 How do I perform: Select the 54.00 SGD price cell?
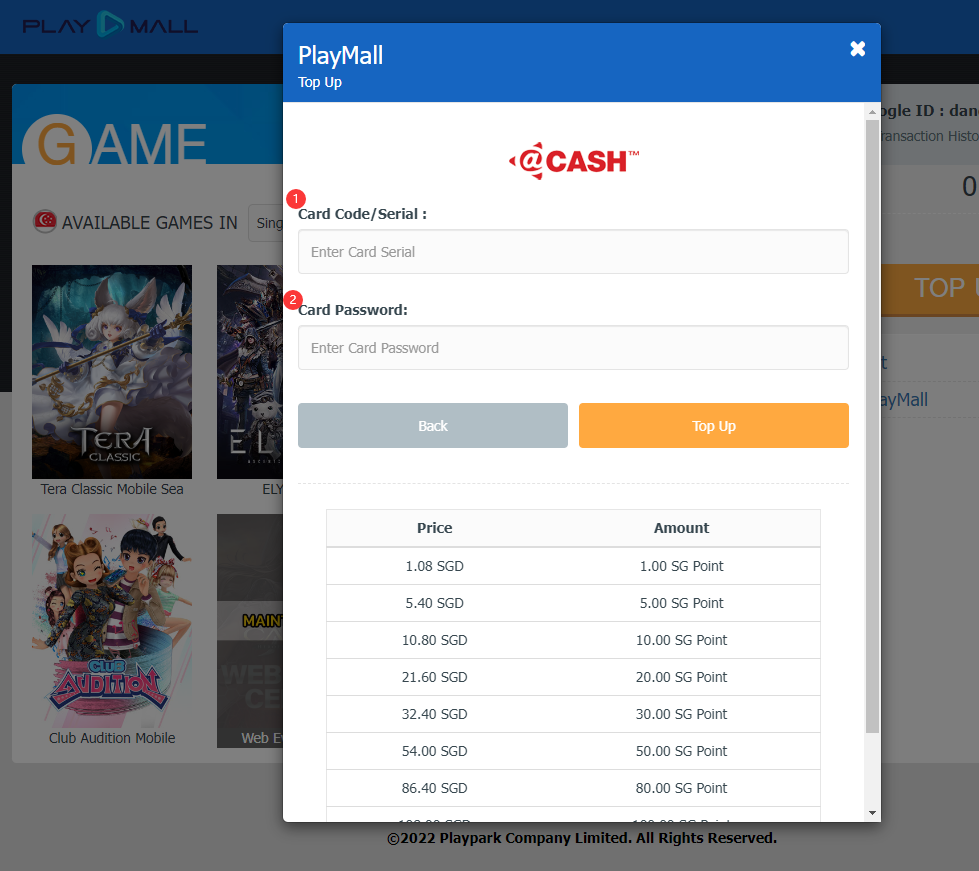[435, 751]
